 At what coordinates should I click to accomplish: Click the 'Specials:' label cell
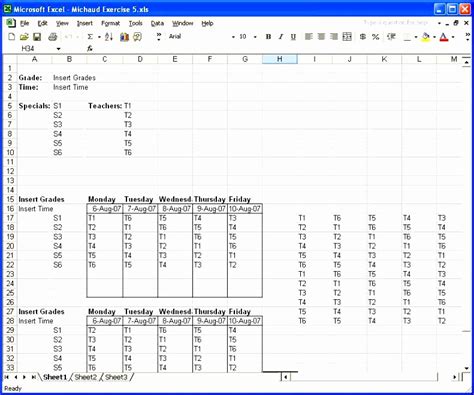point(34,106)
